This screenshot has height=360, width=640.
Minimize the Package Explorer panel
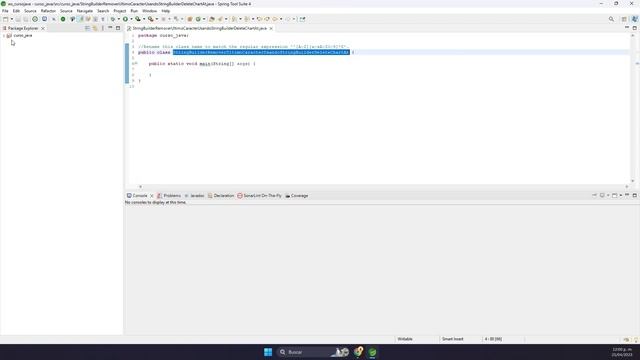pyautogui.click(x=110, y=28)
